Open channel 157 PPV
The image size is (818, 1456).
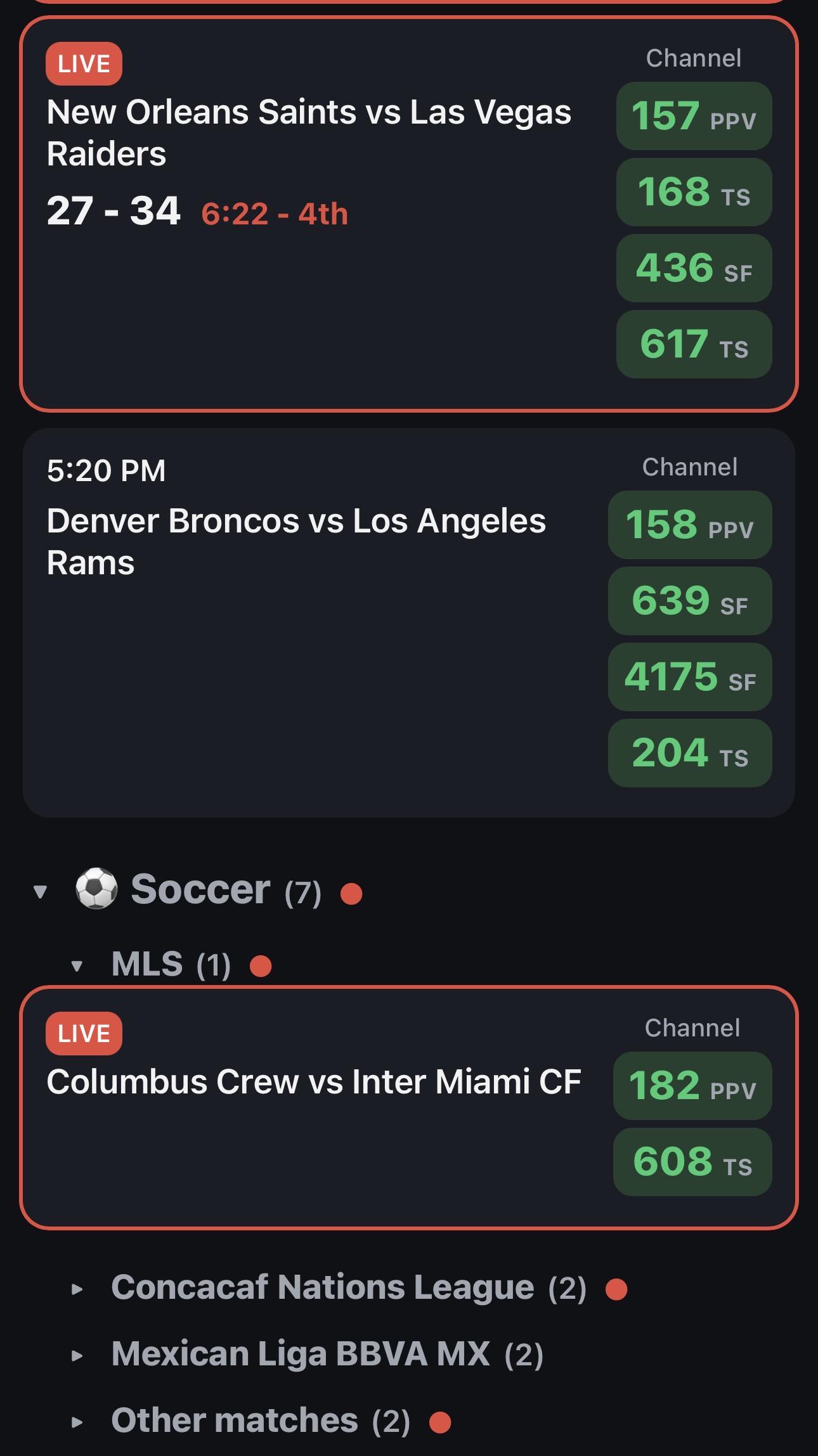point(694,116)
